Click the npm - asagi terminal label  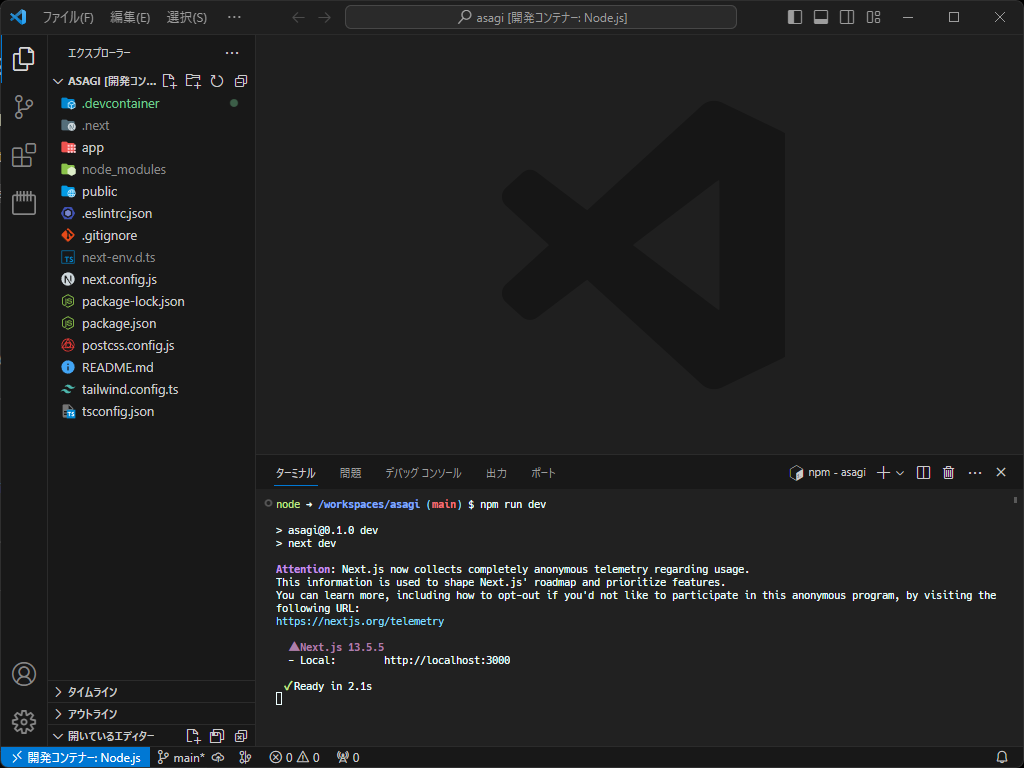click(x=828, y=473)
